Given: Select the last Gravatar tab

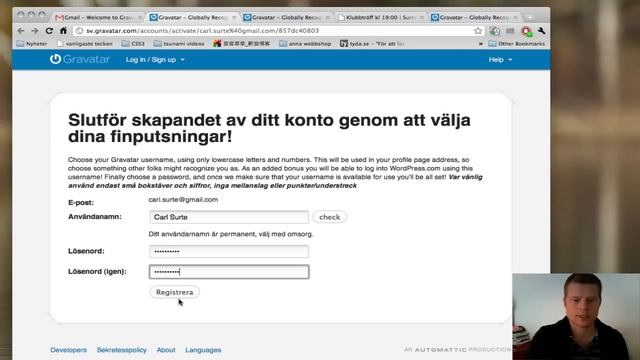Looking at the screenshot, I should pos(474,17).
